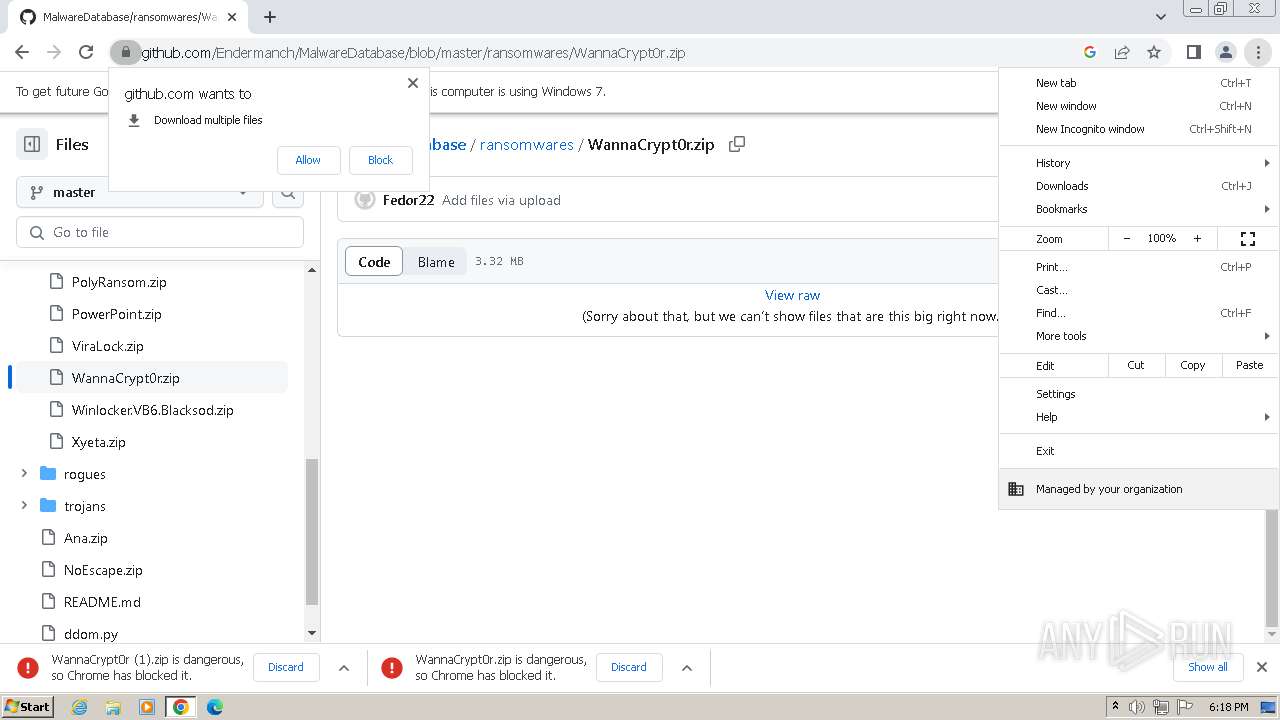
Task: Reload the current page
Action: 86,52
